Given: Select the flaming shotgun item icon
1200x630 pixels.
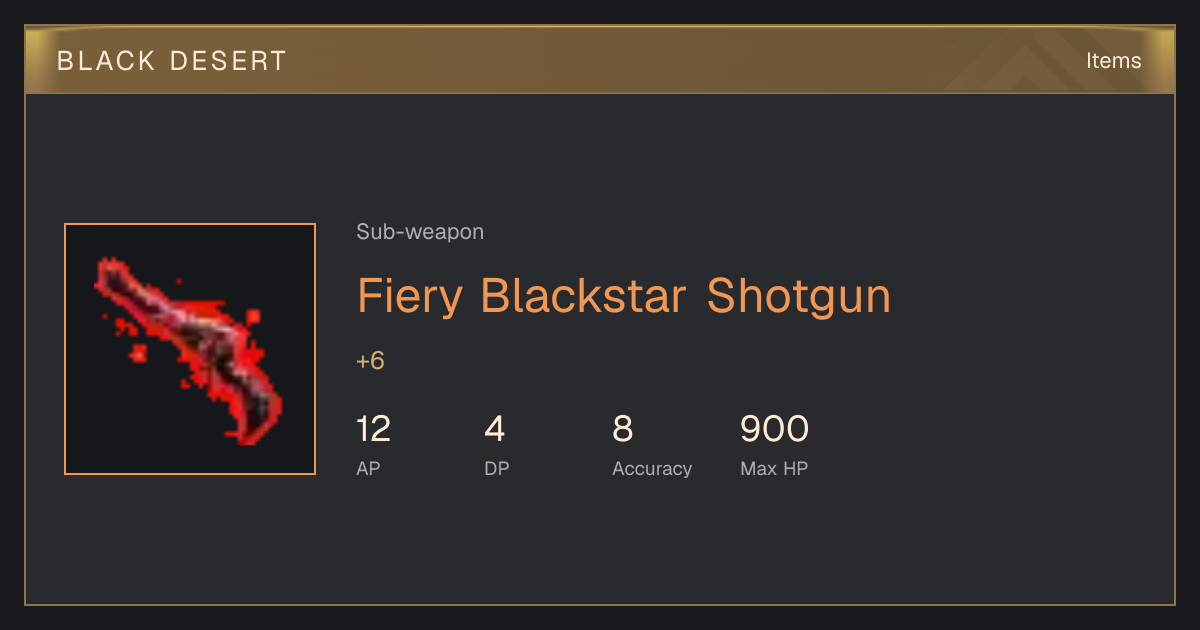Looking at the screenshot, I should pos(190,349).
